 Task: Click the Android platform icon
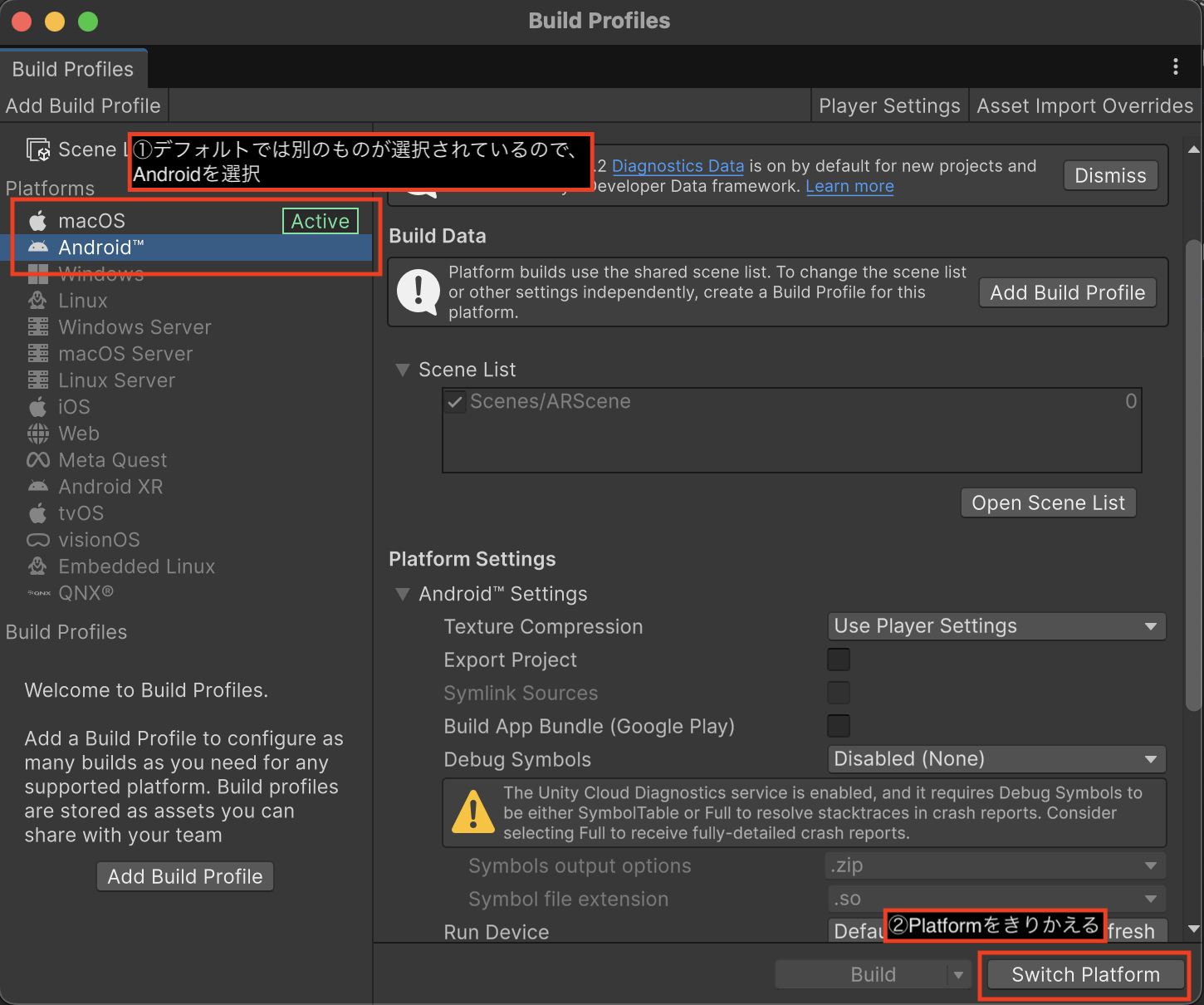(x=38, y=248)
